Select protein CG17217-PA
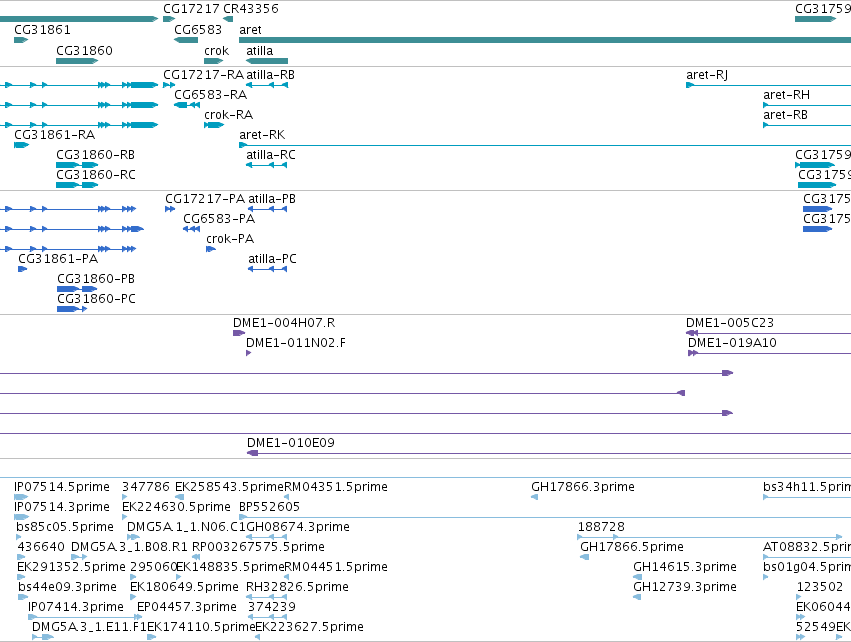The image size is (851, 642). 205,199
